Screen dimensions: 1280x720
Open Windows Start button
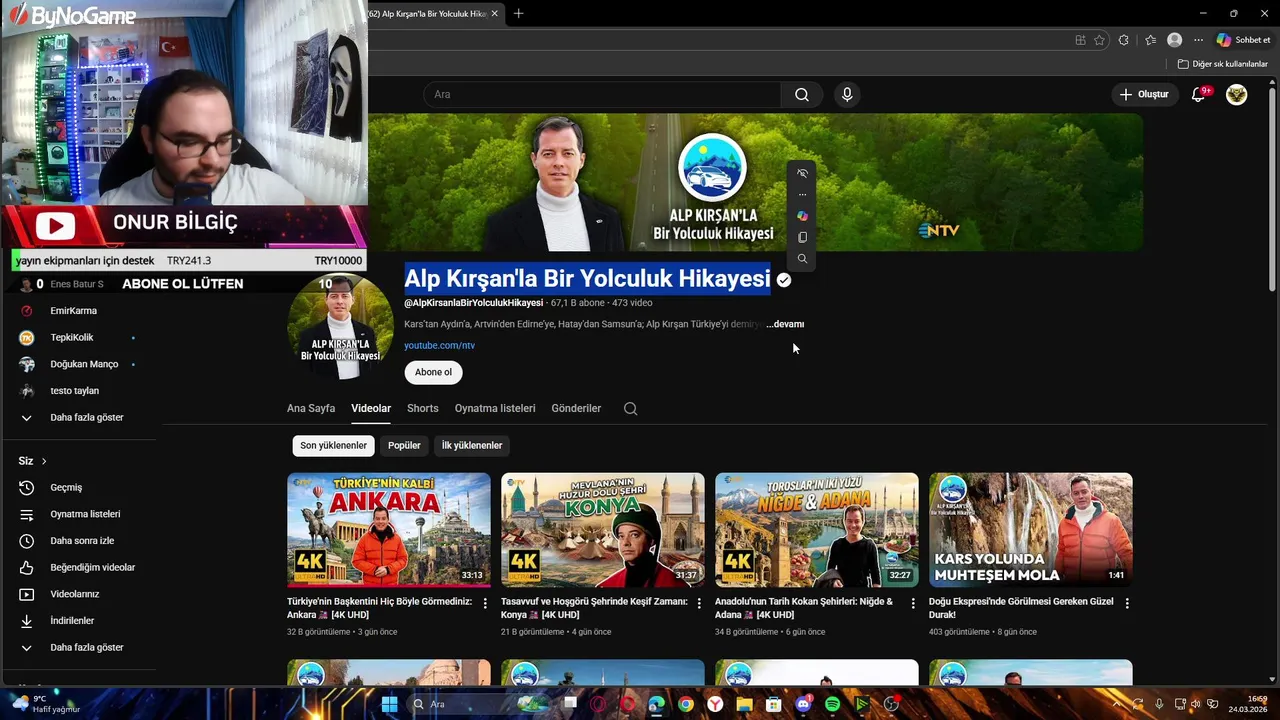(x=389, y=704)
